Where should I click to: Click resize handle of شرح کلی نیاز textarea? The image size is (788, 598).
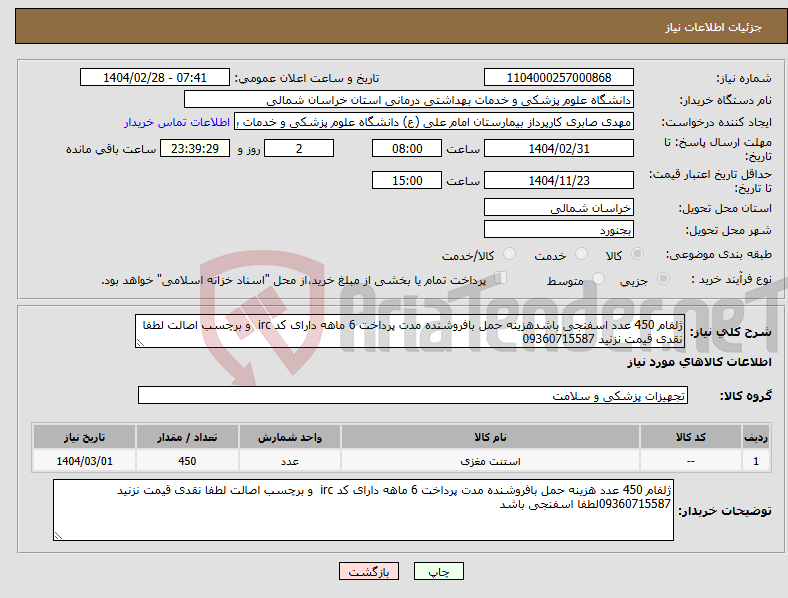(140, 343)
